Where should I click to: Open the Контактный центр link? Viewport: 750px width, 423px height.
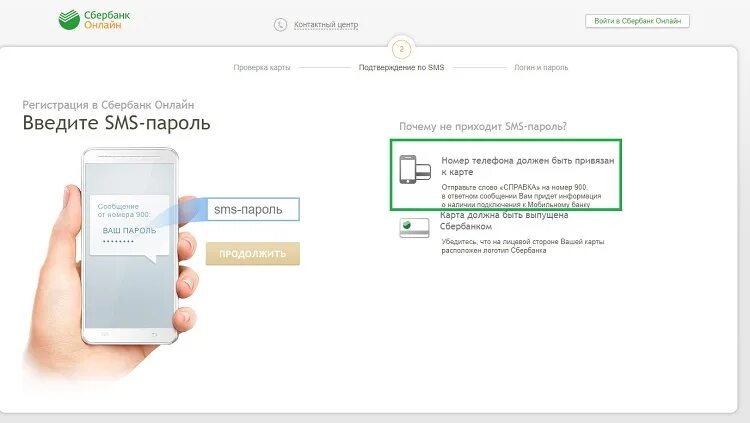[x=326, y=24]
